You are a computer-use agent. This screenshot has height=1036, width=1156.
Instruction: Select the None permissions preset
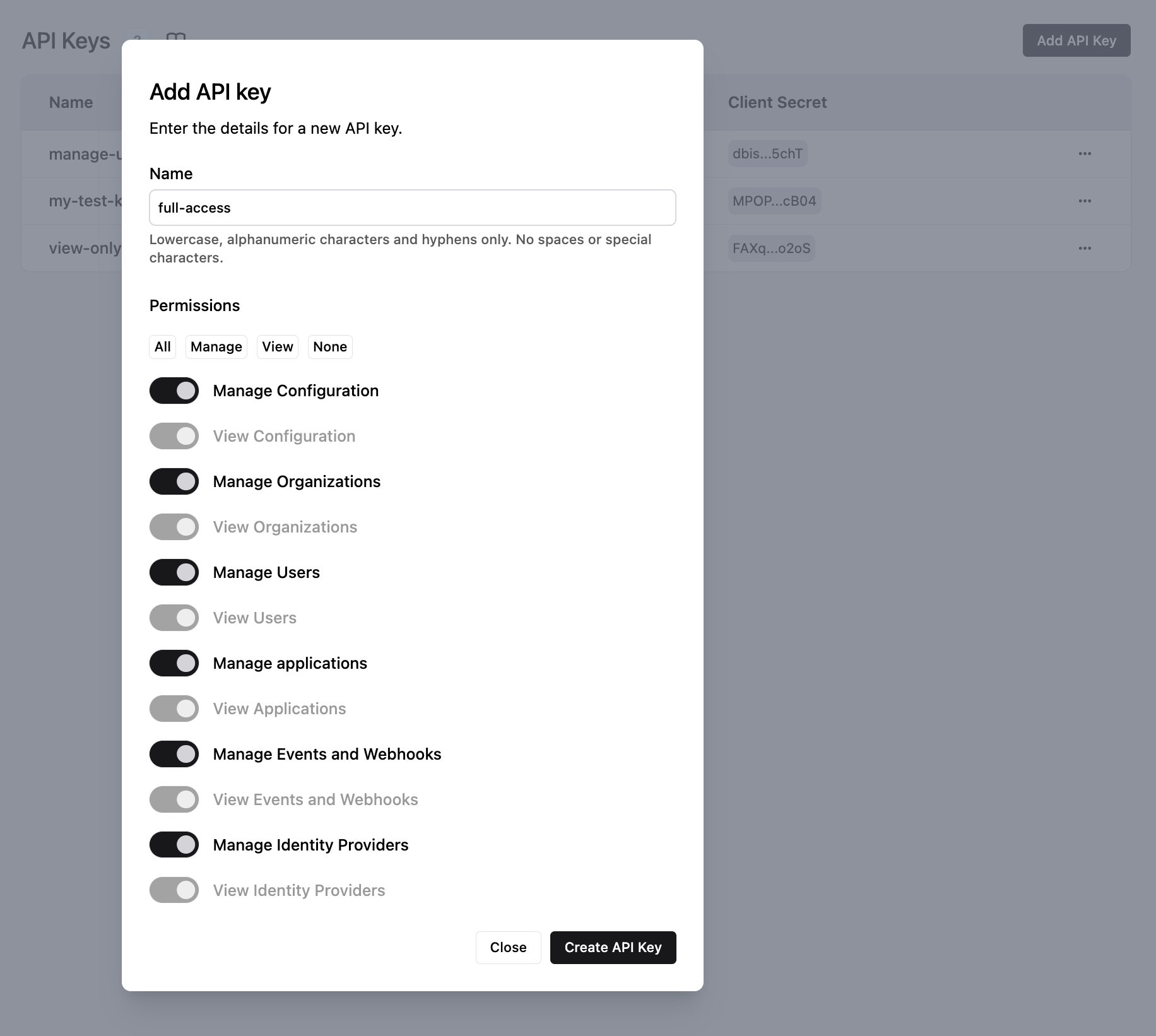[x=329, y=346]
